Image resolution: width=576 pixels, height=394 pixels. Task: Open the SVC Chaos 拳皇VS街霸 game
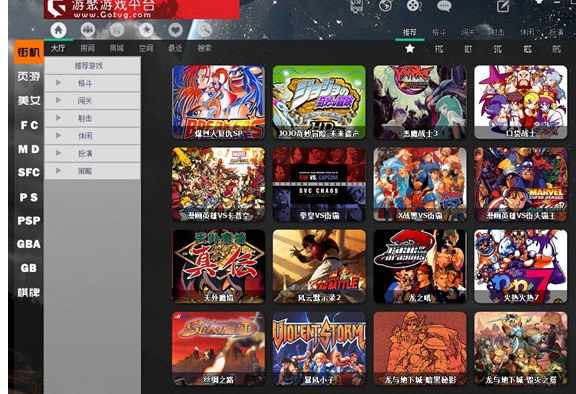click(x=319, y=184)
